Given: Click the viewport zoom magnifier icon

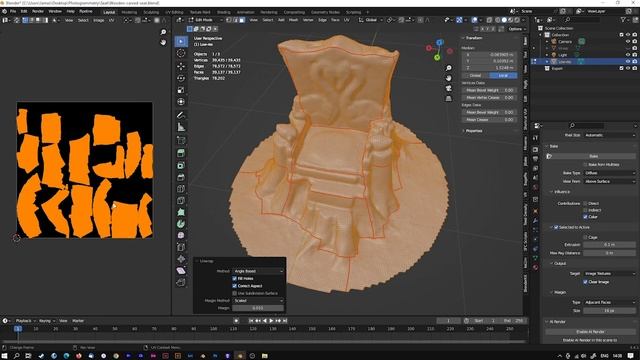Looking at the screenshot, I should point(449,68).
